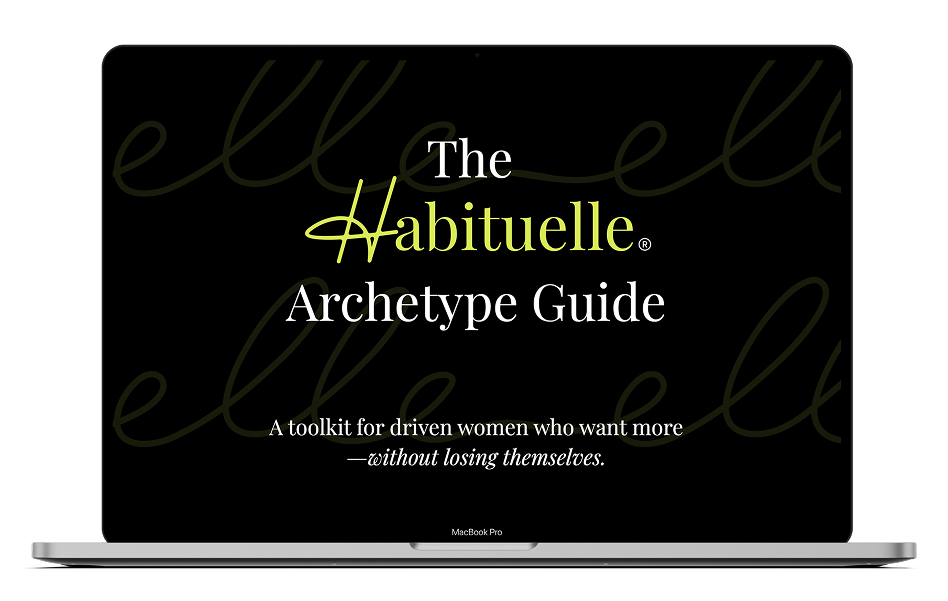Screen dimensions: 948x601
Task: Click the "Archetype Guide" heading
Action: point(475,305)
